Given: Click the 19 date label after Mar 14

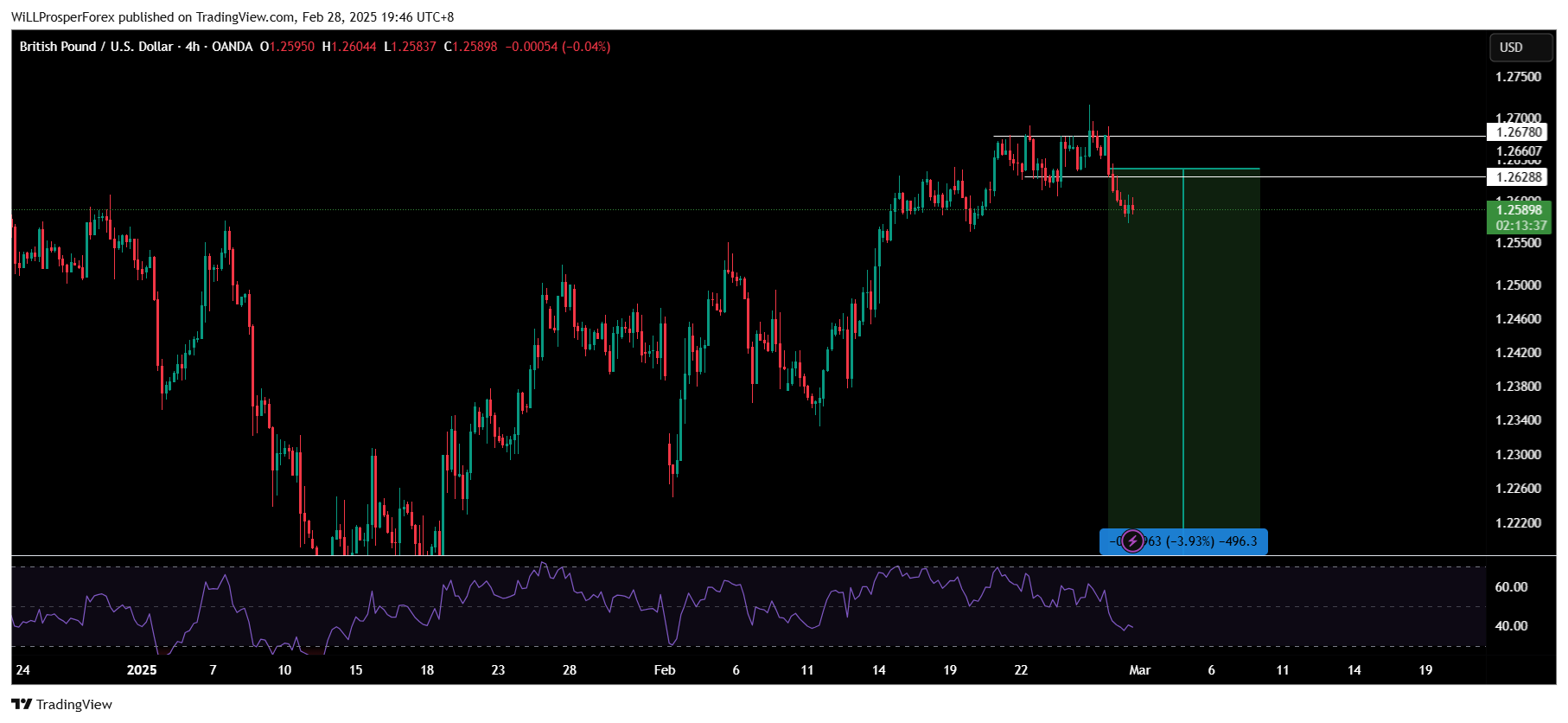Looking at the screenshot, I should pos(1425,670).
